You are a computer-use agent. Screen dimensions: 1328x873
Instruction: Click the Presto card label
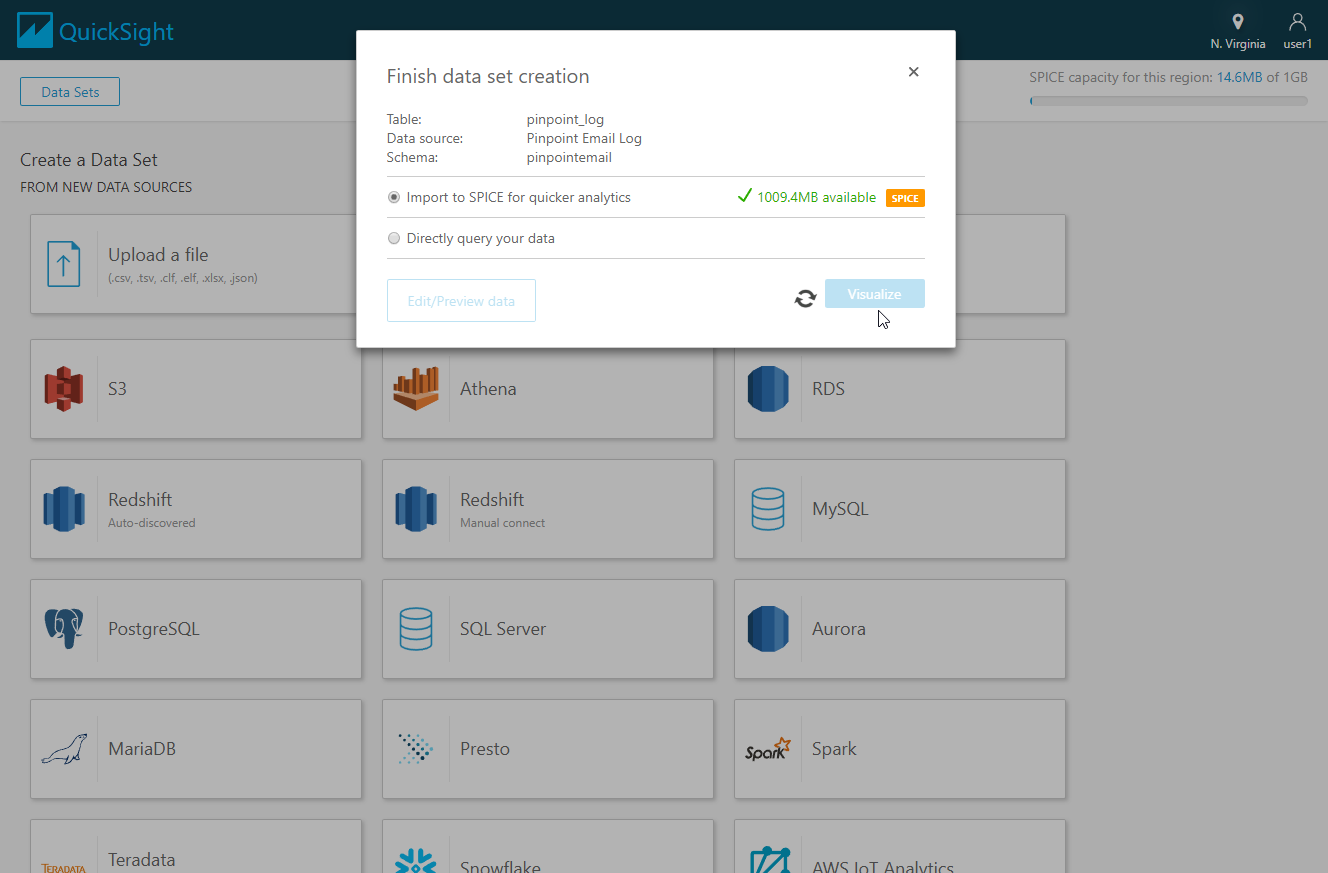(485, 749)
